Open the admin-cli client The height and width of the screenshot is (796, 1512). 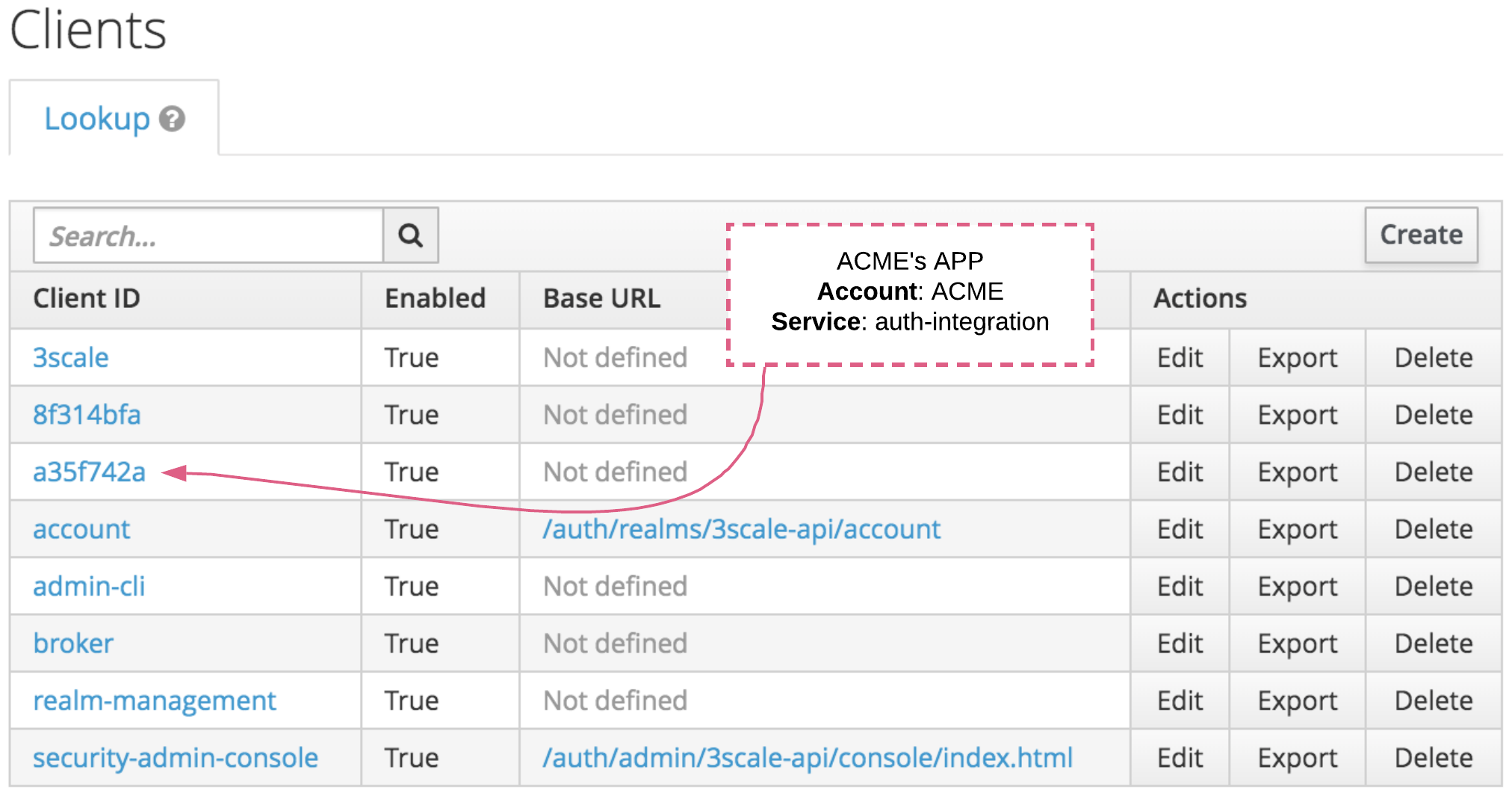(x=89, y=586)
